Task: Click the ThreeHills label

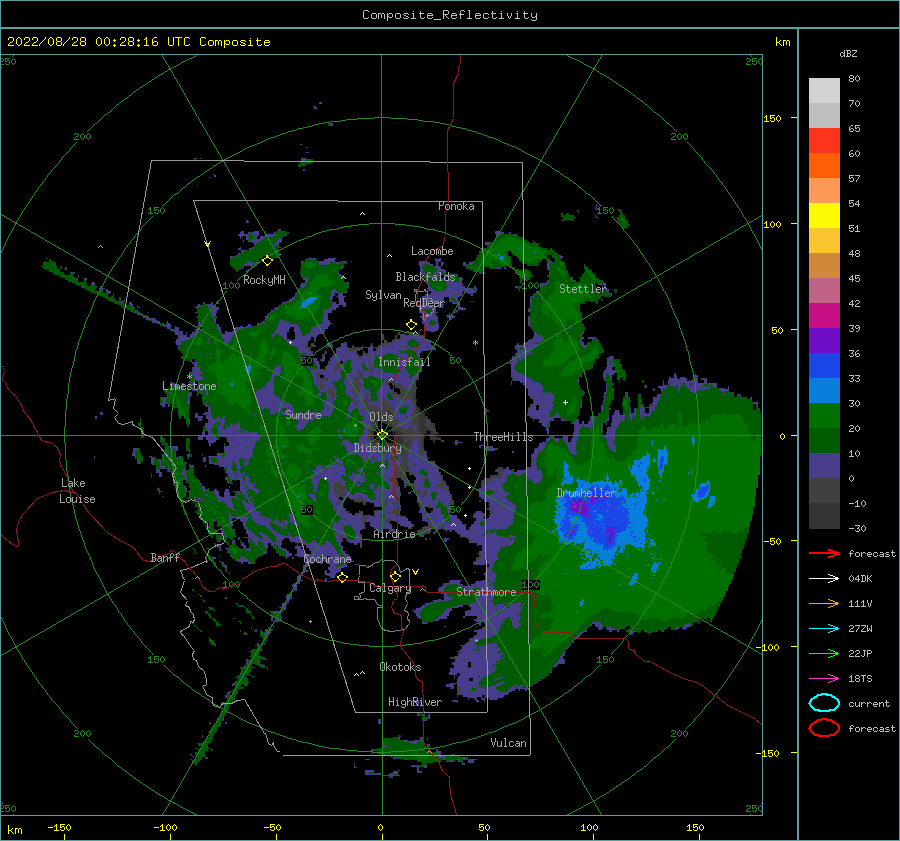Action: pos(503,437)
